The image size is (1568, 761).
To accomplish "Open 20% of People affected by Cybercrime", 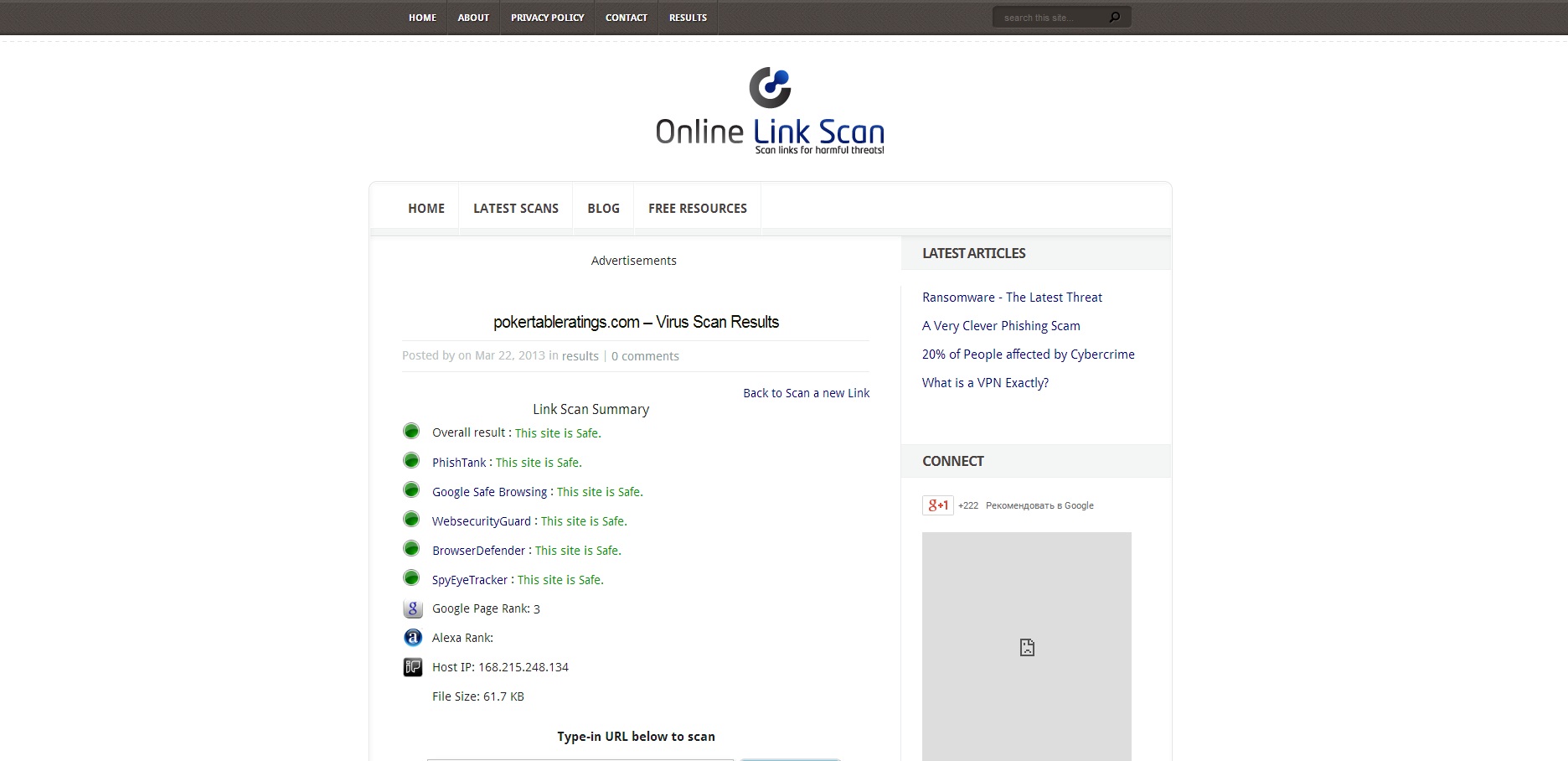I will (x=1029, y=355).
